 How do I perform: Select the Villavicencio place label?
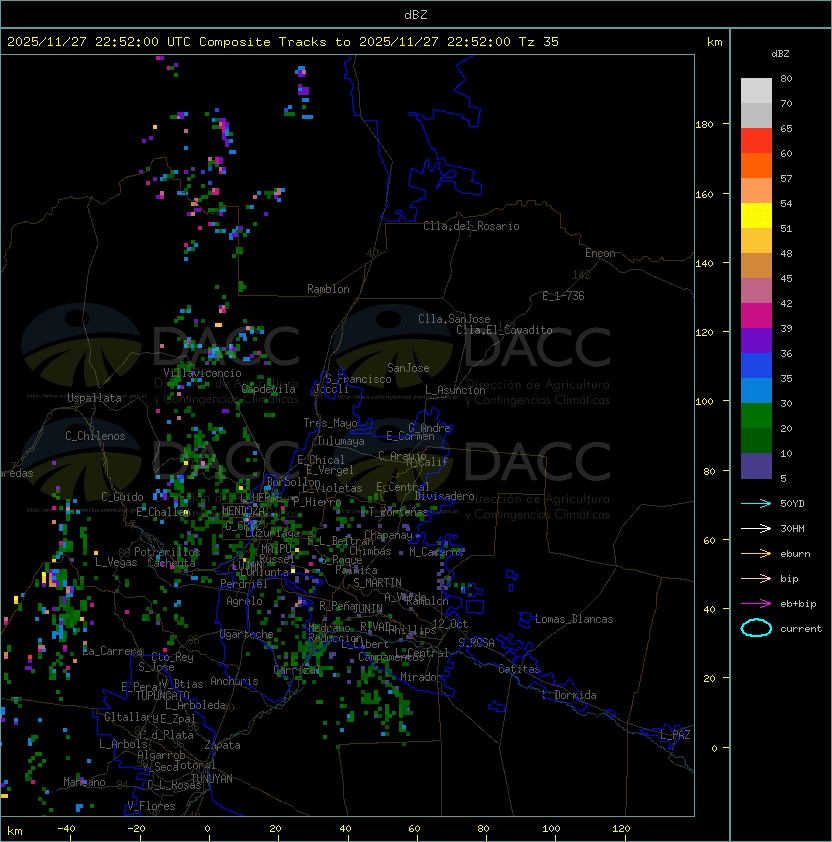tap(202, 373)
